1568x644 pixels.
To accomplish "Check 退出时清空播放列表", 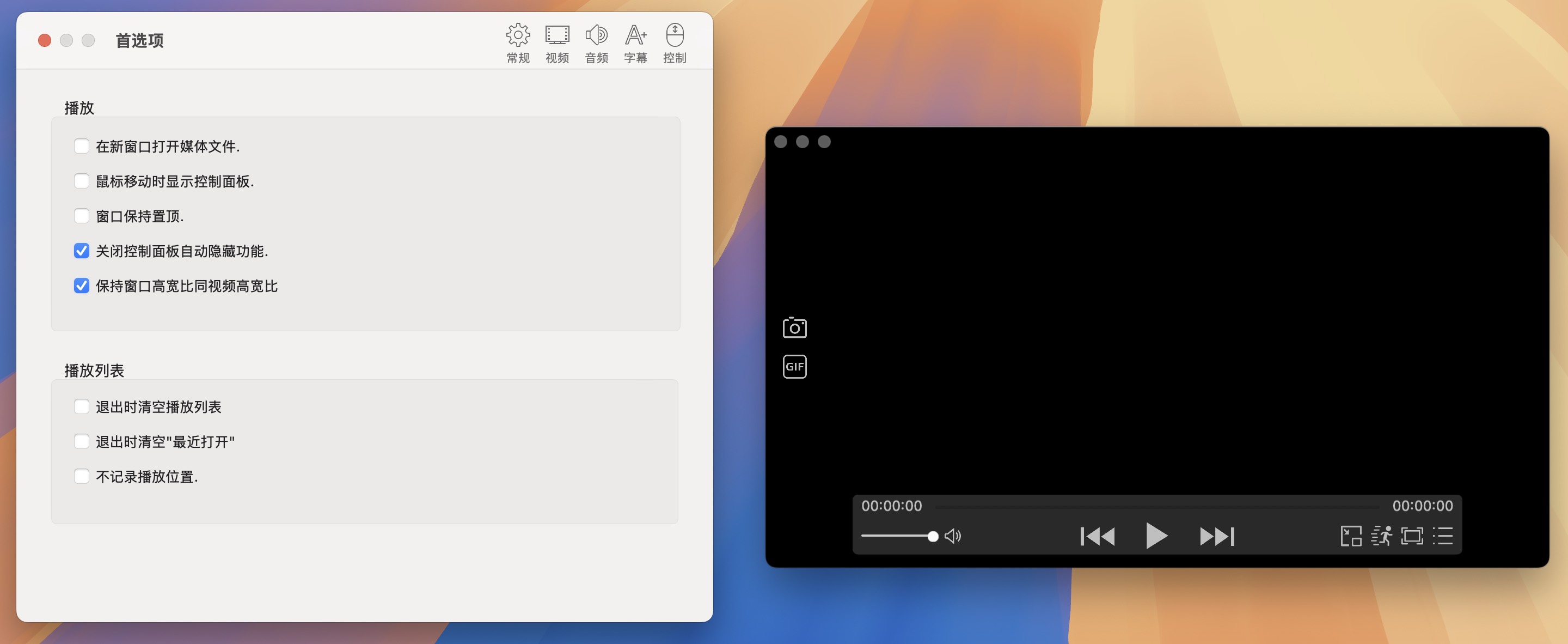I will click(82, 406).
